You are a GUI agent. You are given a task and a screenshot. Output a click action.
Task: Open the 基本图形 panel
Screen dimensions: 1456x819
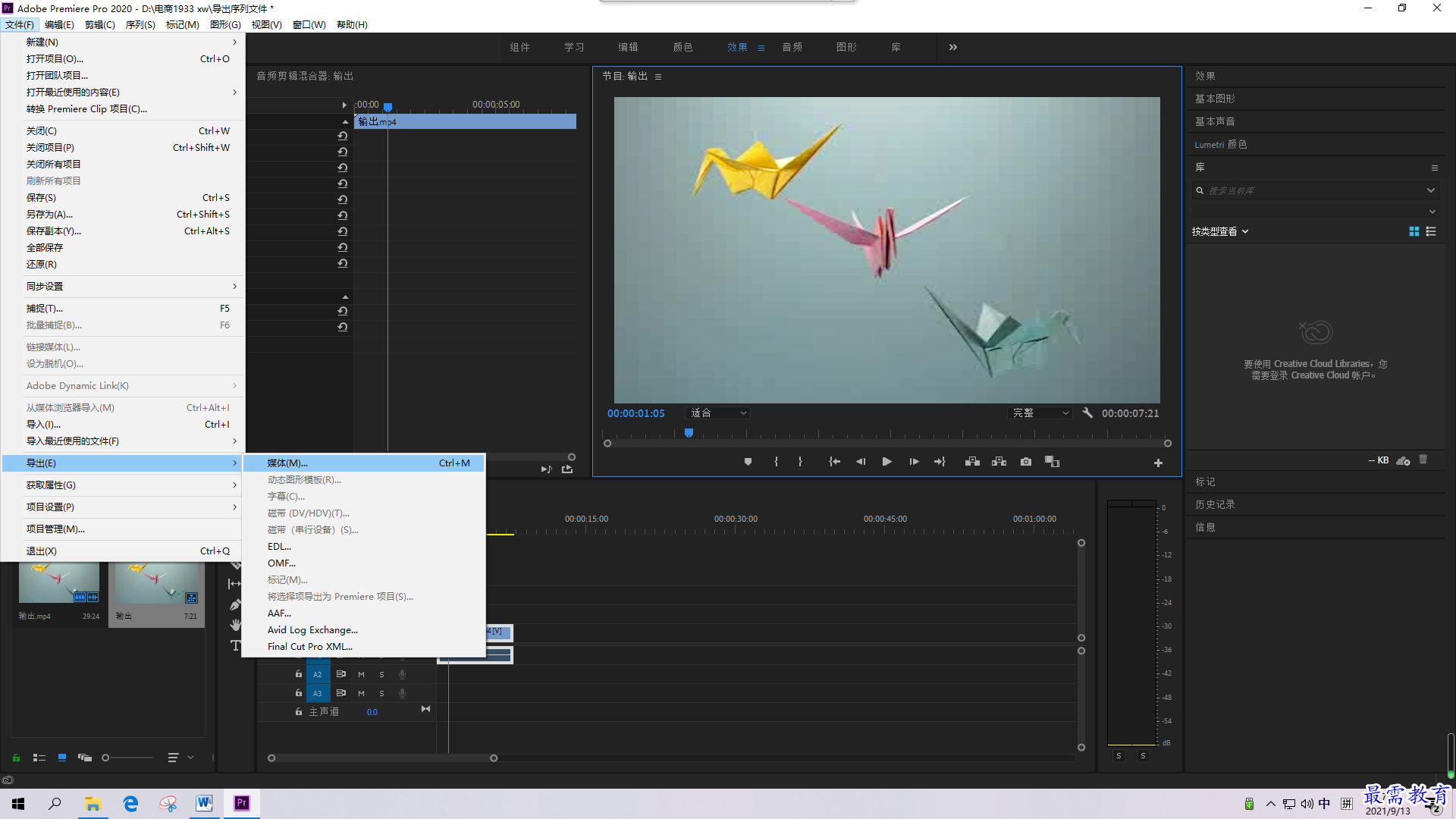click(1215, 99)
